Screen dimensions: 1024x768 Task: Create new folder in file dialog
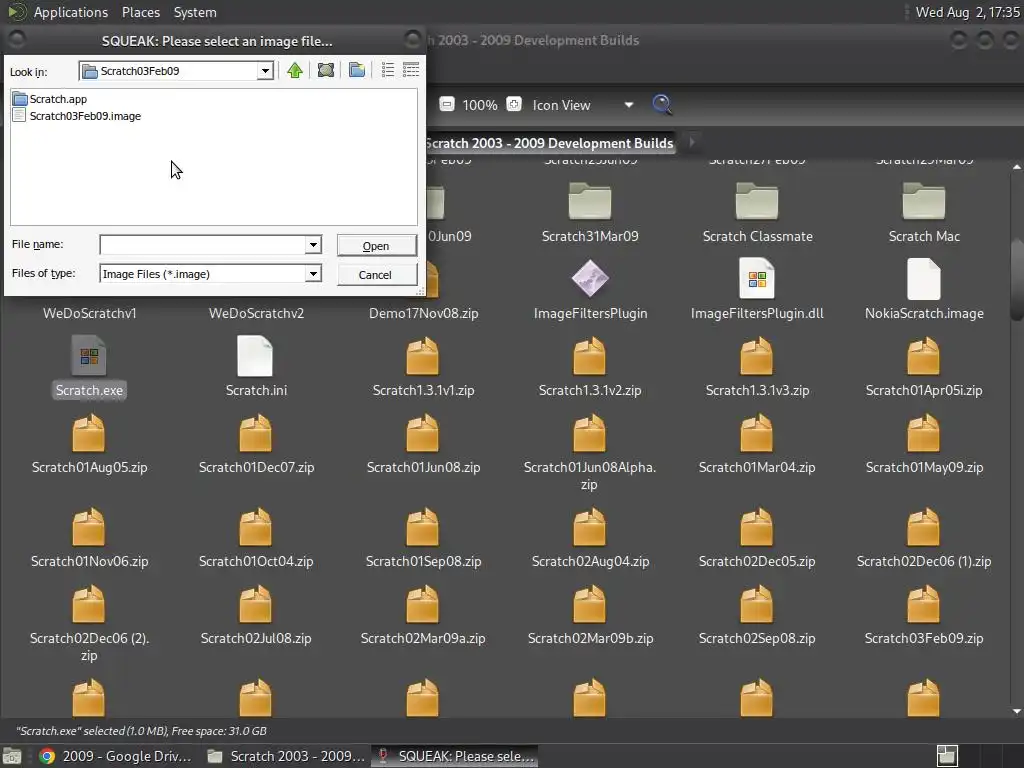click(x=357, y=71)
